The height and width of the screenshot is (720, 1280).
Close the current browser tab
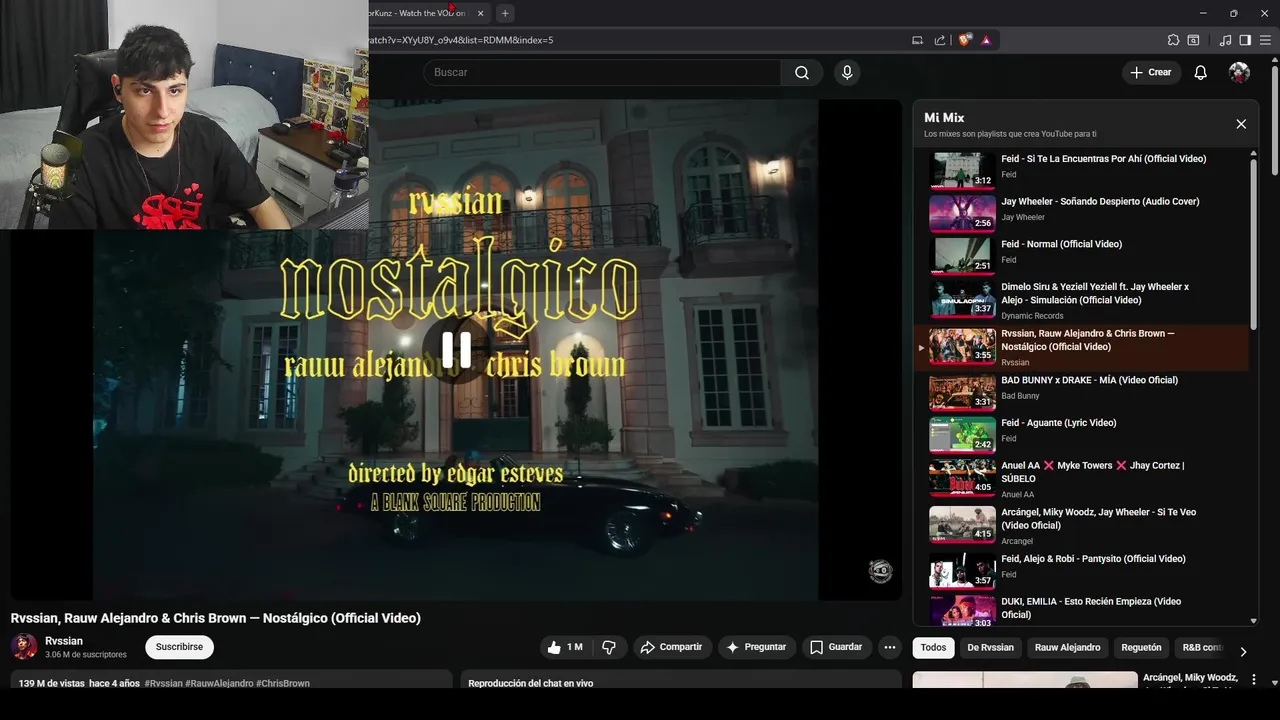[x=480, y=13]
